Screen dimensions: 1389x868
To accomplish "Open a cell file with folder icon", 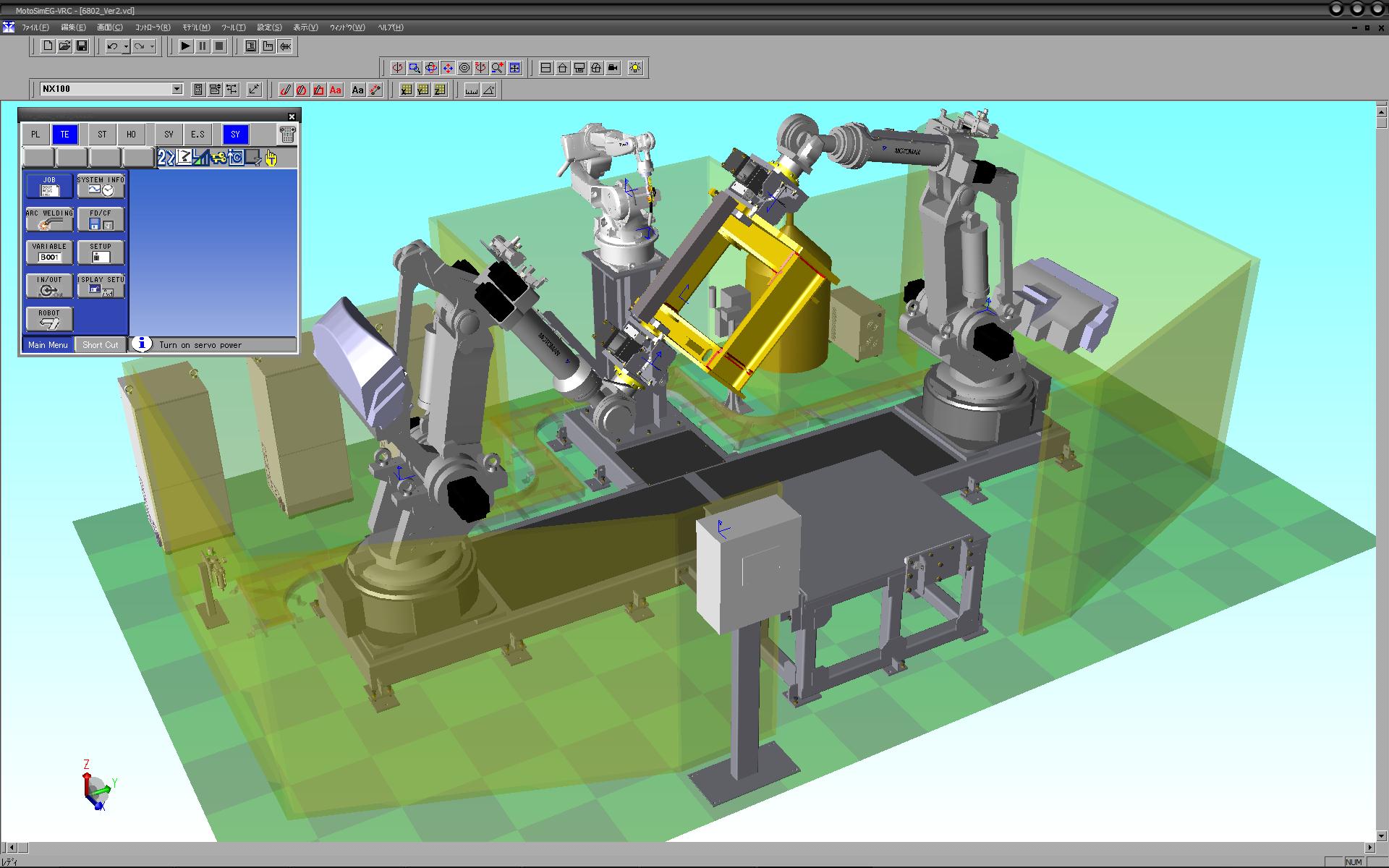I will 64,46.
